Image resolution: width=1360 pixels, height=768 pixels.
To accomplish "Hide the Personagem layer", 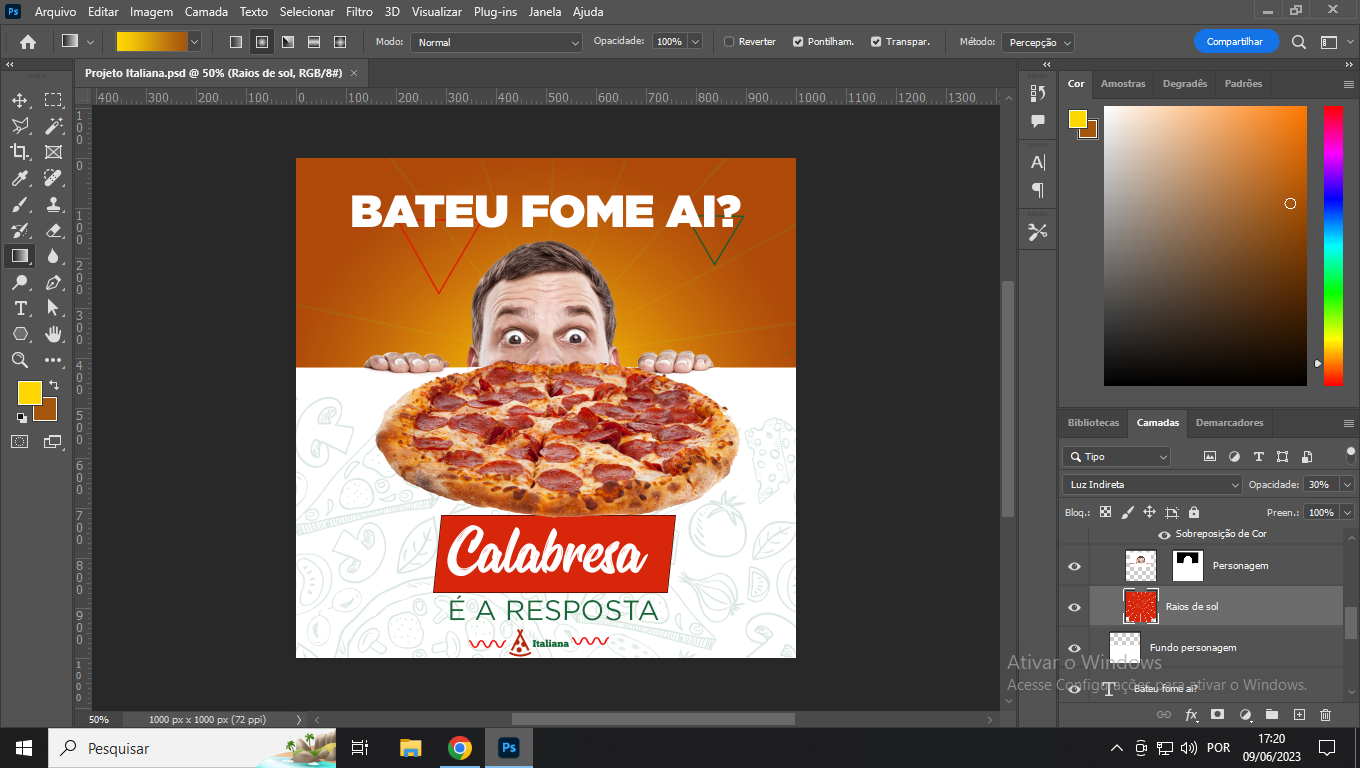I will 1074,566.
